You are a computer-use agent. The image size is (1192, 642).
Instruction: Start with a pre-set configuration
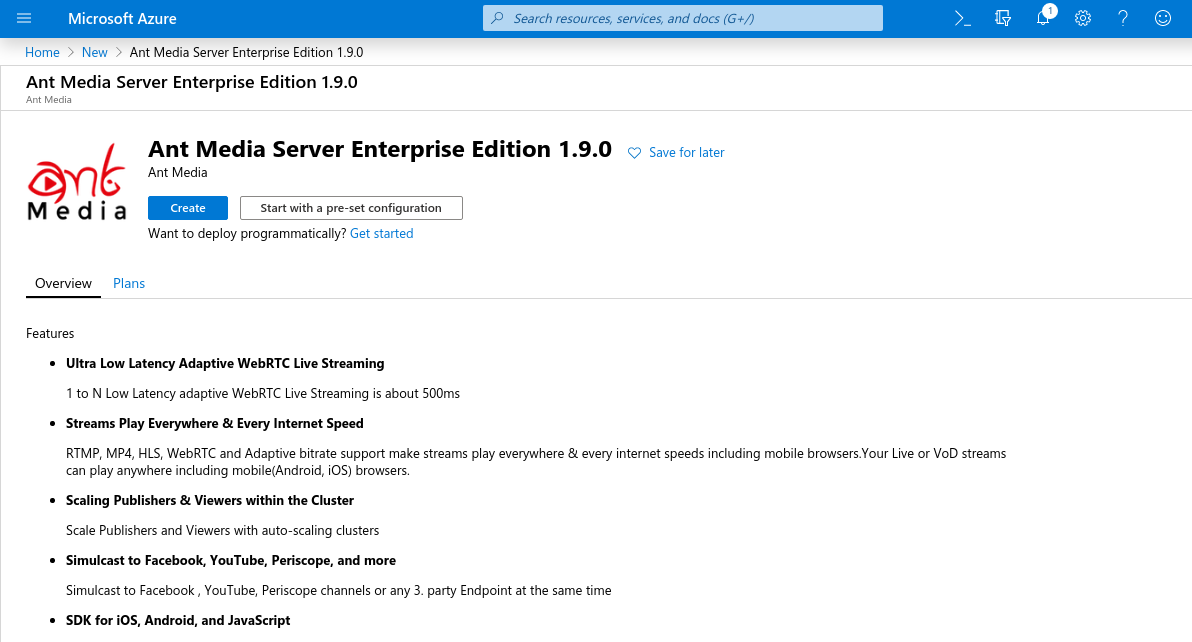point(351,208)
